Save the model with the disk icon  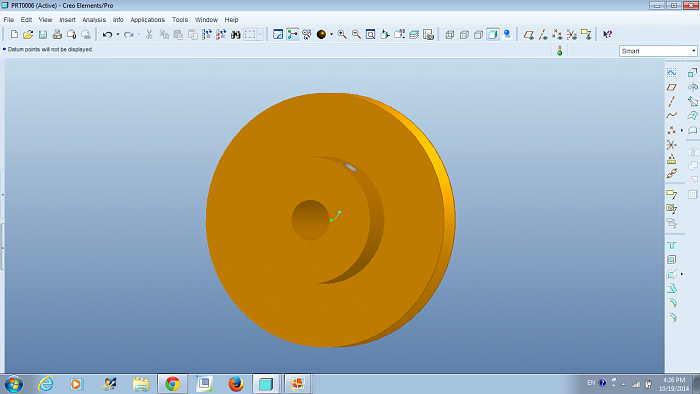click(x=43, y=34)
